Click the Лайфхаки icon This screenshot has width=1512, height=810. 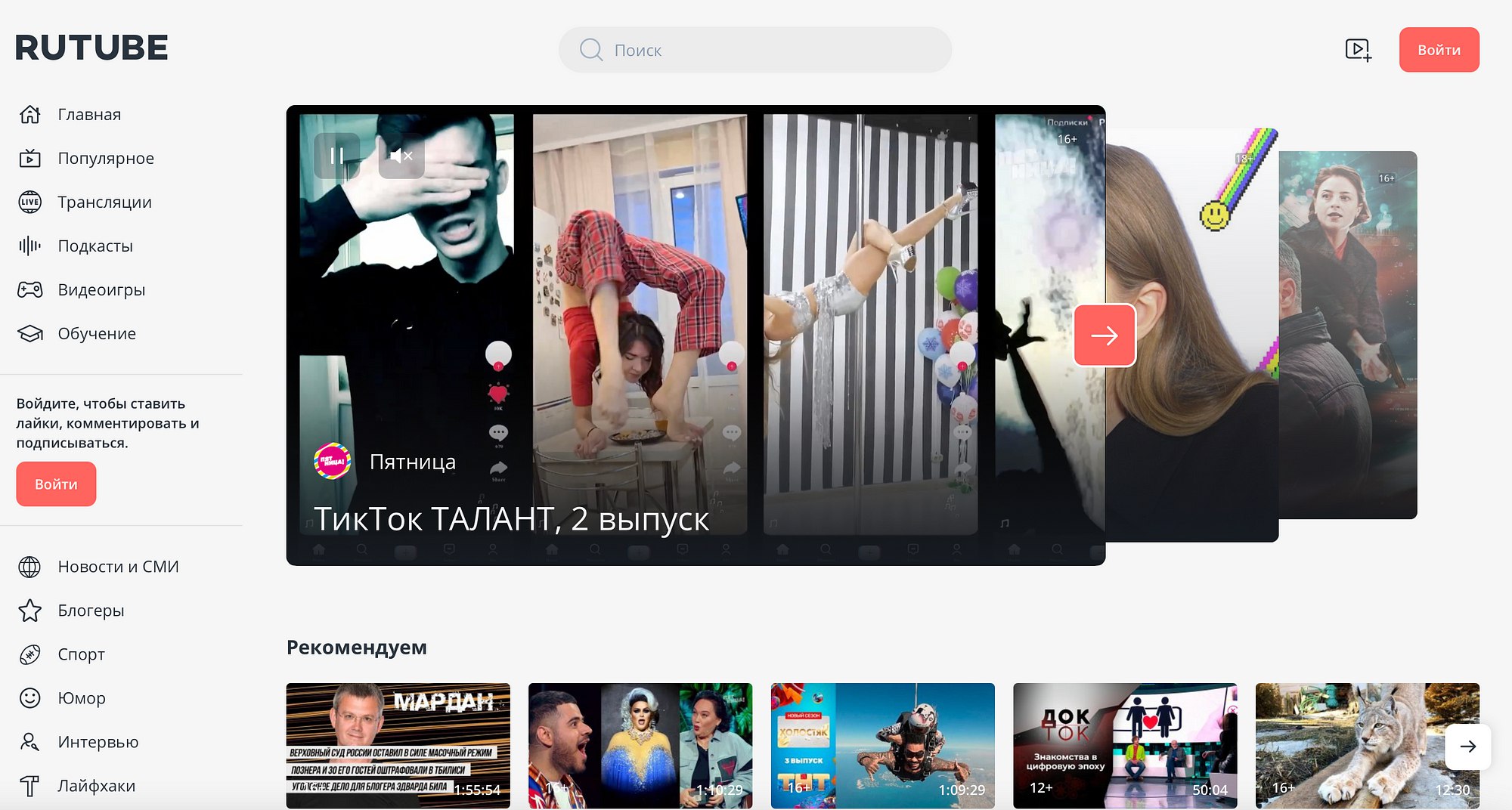(30, 786)
